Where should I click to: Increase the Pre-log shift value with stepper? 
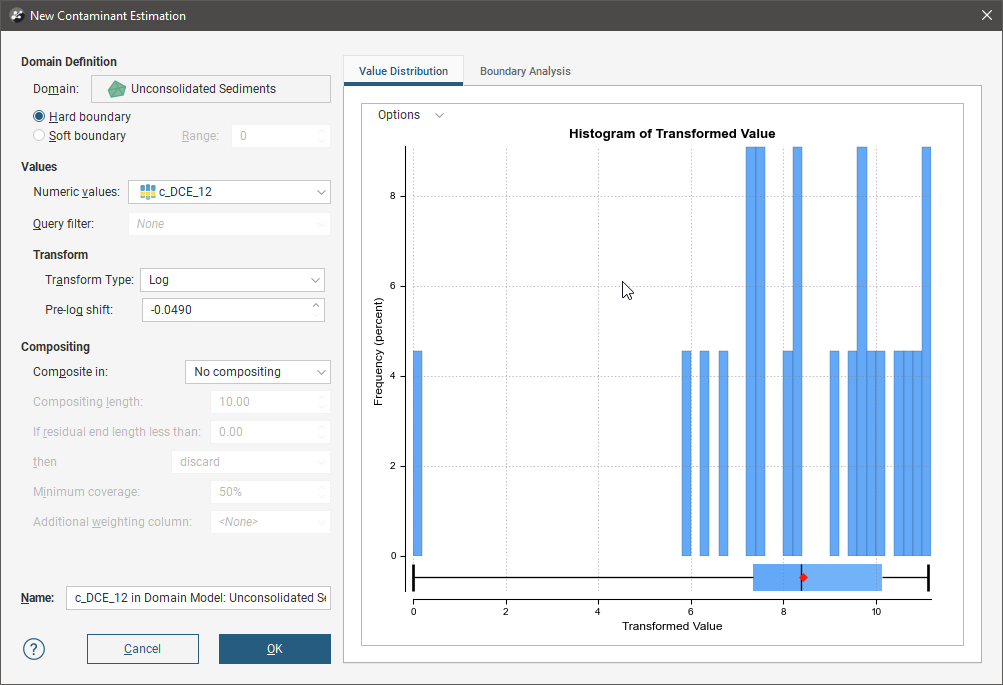click(x=316, y=305)
